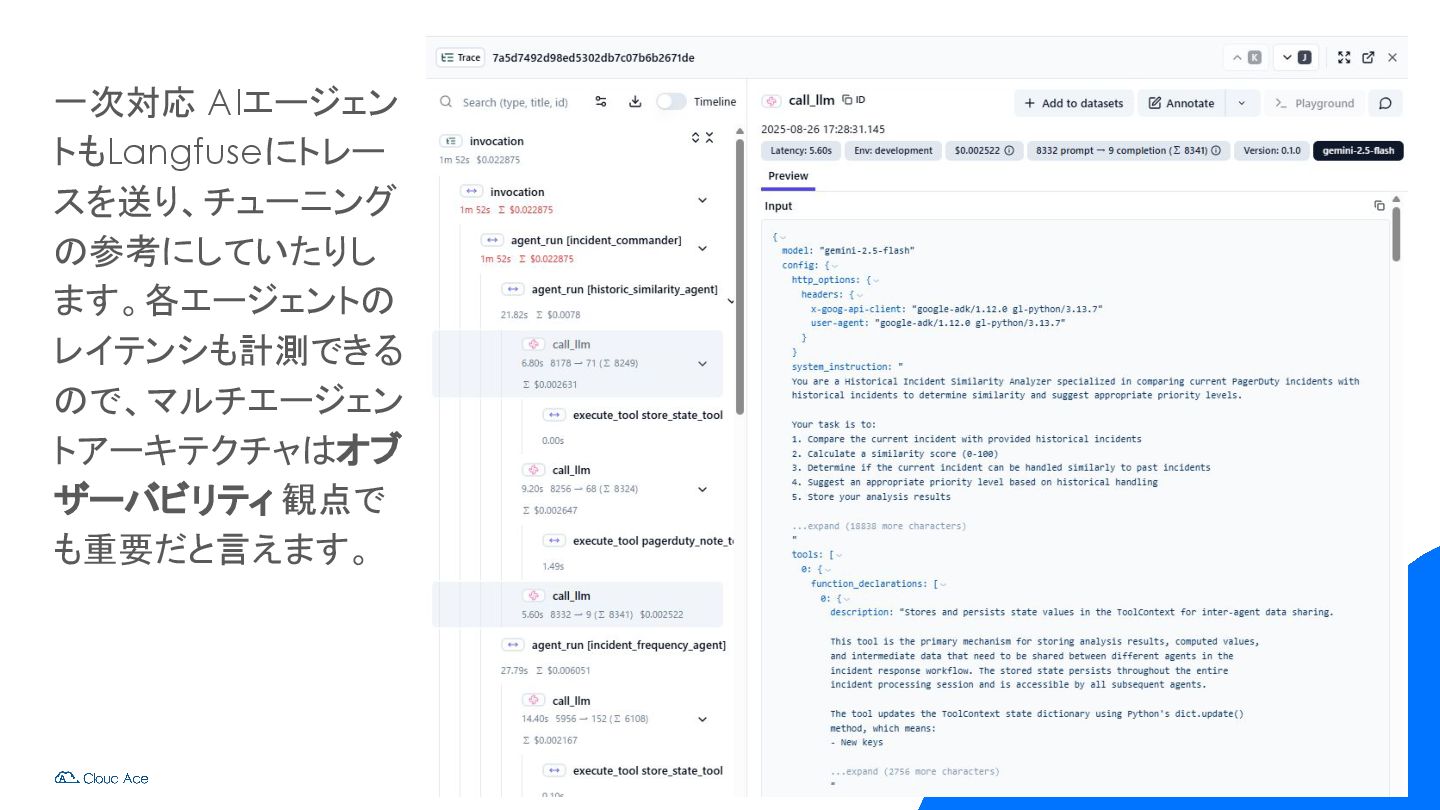Select the call_llm row with 5.60s latency
This screenshot has width=1440, height=810.
pos(577,604)
